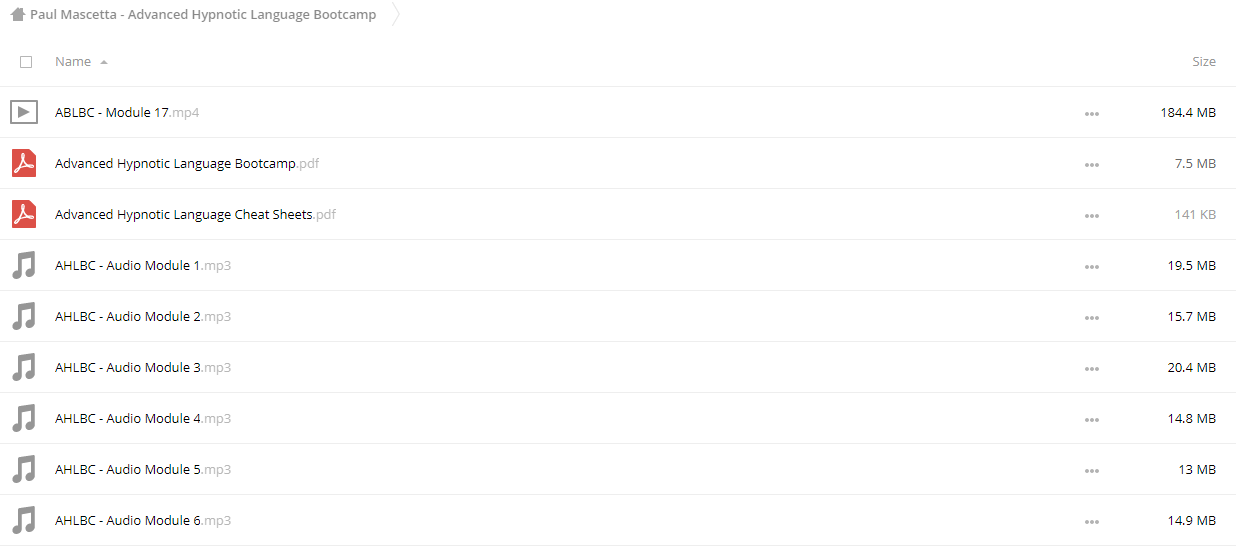Image resolution: width=1236 pixels, height=547 pixels.
Task: Open more options for Audio Module 6.mp3
Action: [x=1091, y=522]
